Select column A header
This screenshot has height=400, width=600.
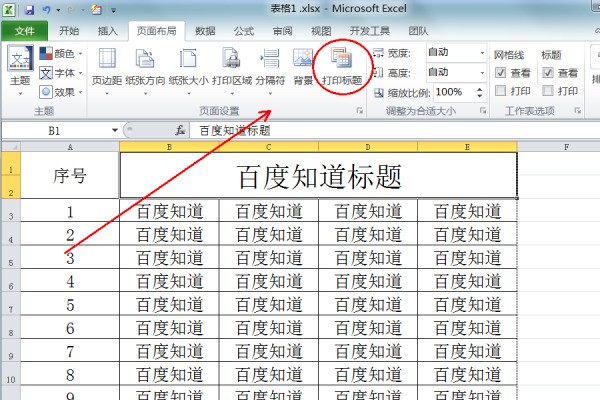tap(70, 147)
